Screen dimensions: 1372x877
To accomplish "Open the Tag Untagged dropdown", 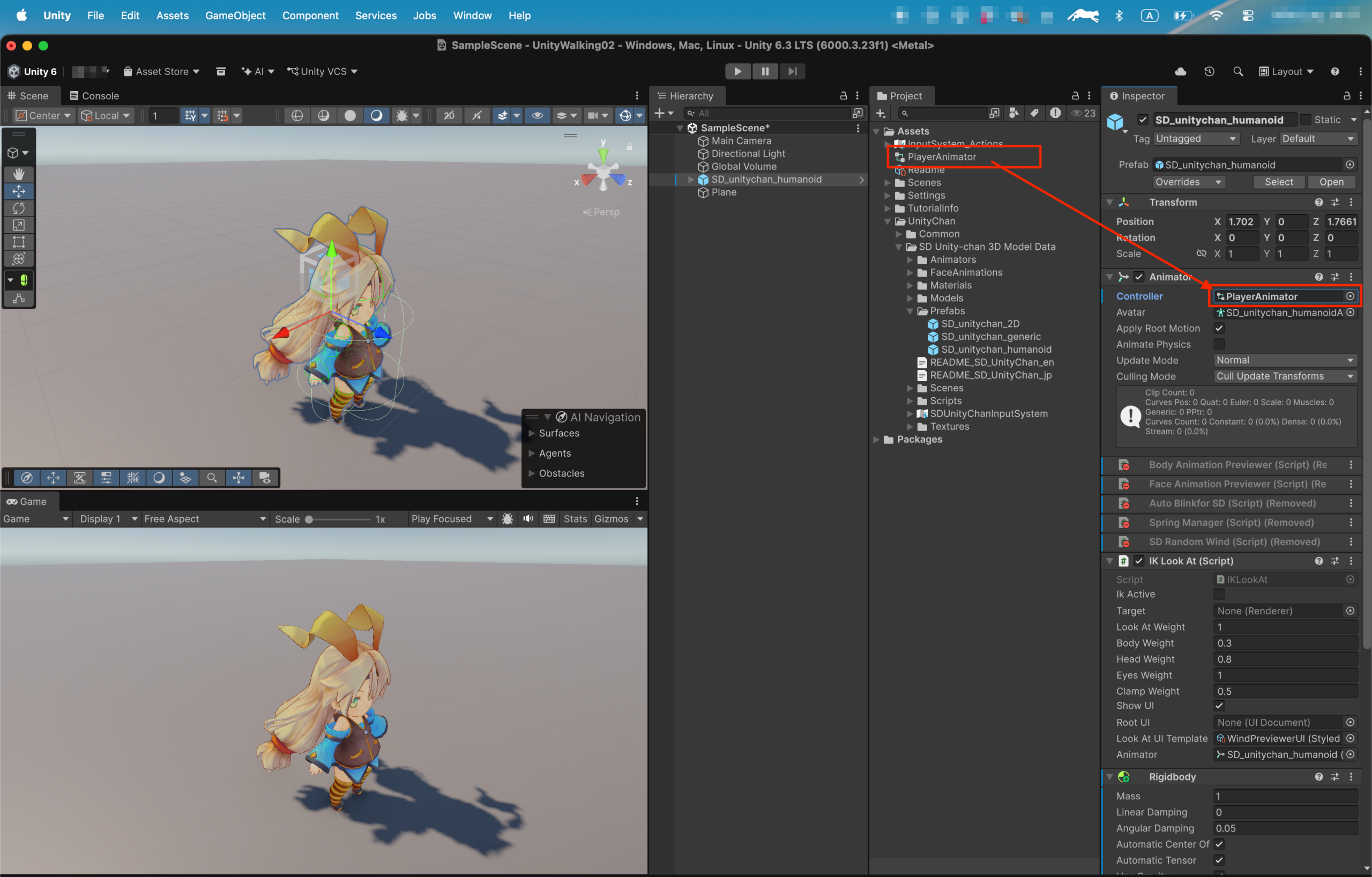I will [x=1196, y=138].
